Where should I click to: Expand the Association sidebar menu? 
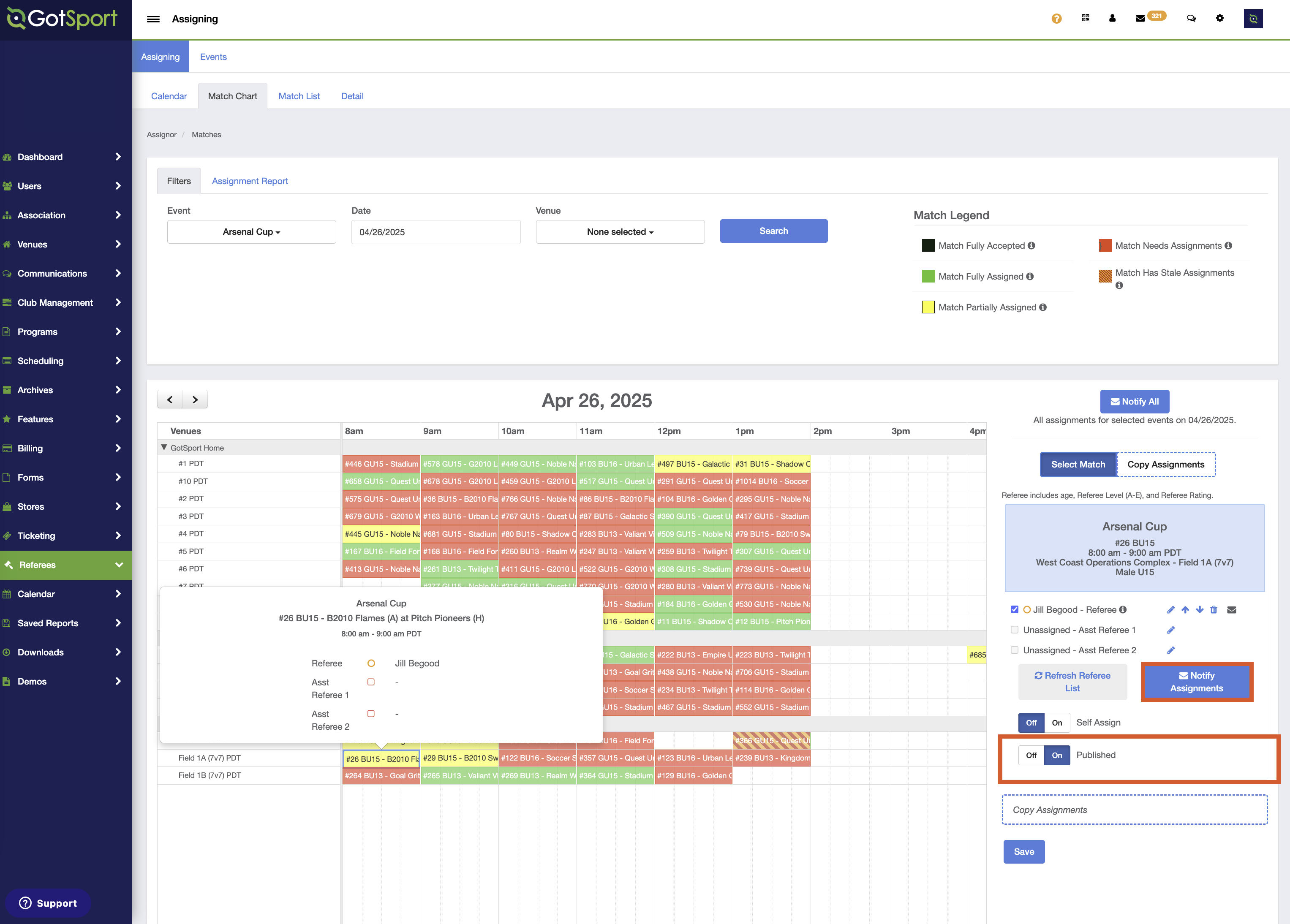click(x=65, y=215)
